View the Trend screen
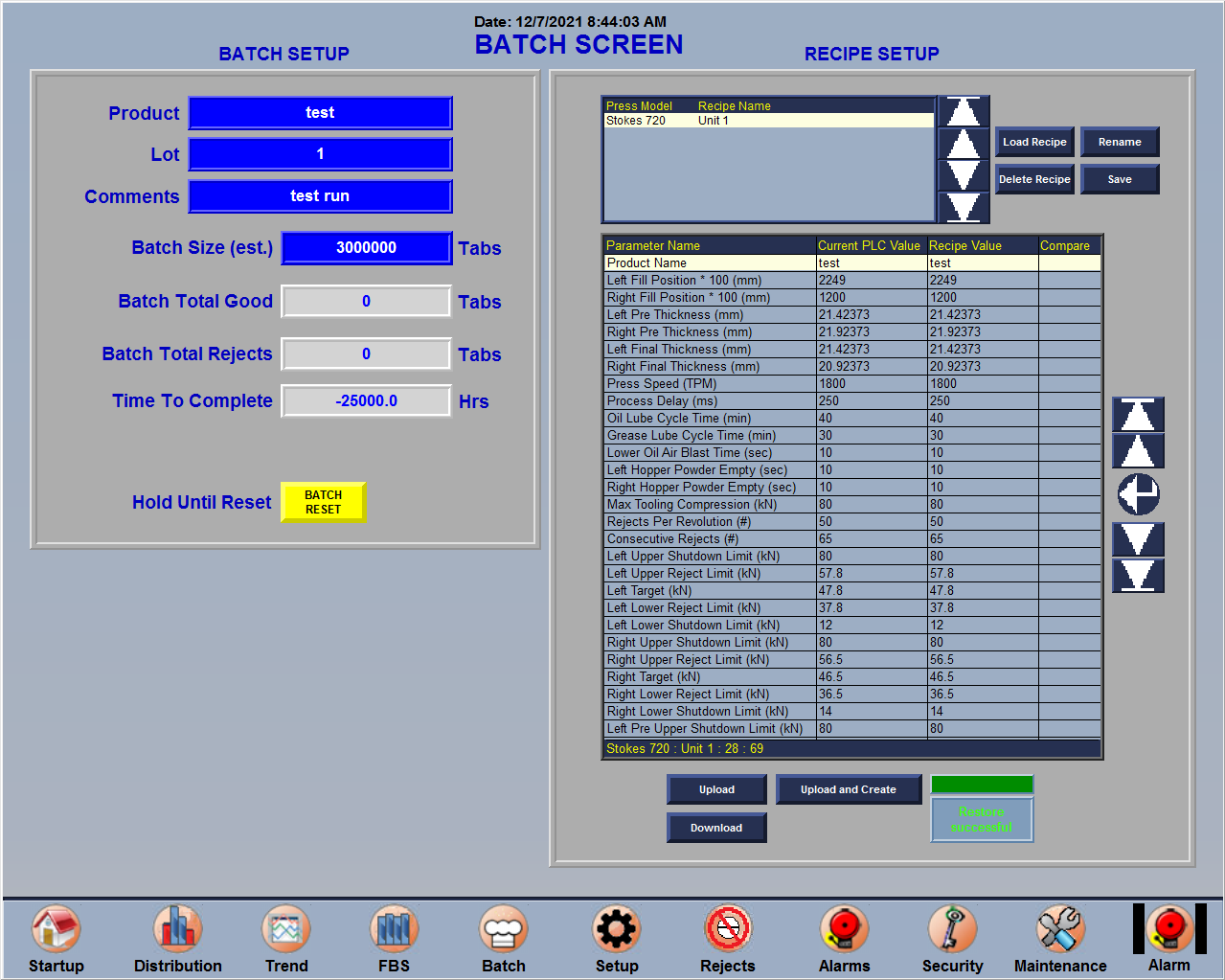Screen dimensions: 1225x980 [284, 938]
